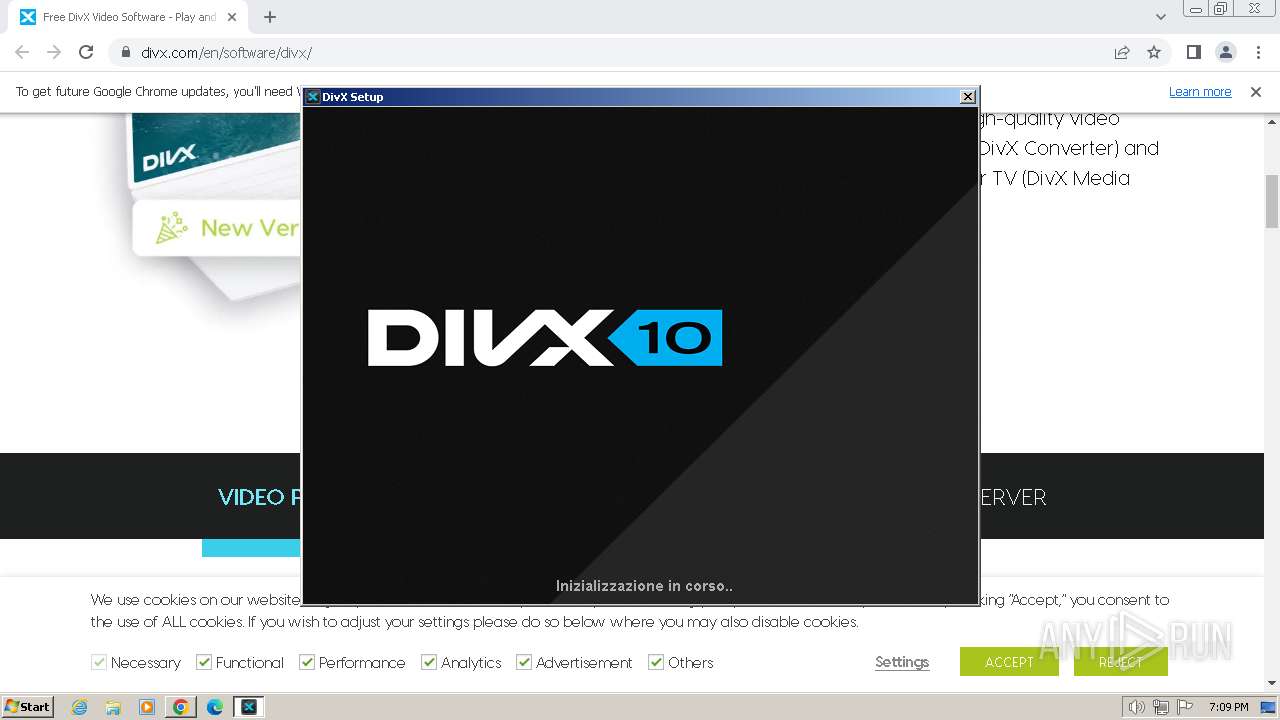Reload the DivX page
Image resolution: width=1280 pixels, height=720 pixels.
click(86, 52)
